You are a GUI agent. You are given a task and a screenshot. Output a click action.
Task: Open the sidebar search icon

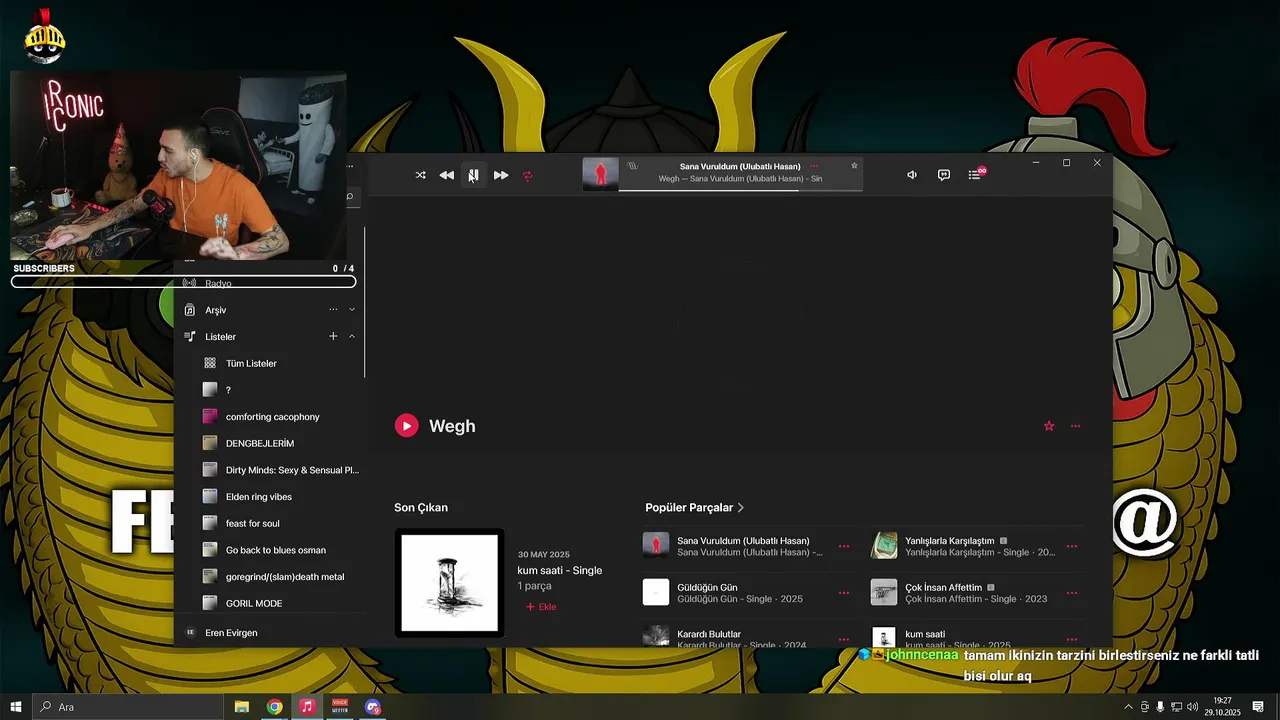350,196
